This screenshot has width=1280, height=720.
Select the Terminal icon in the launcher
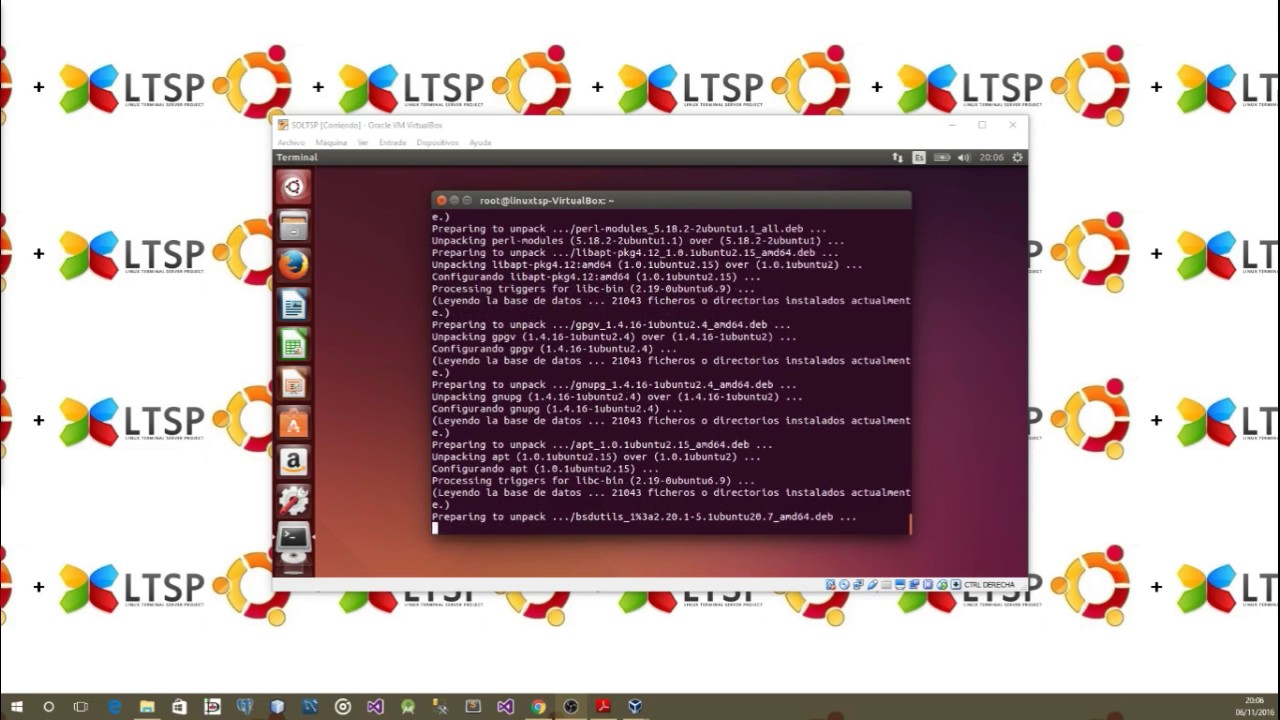pyautogui.click(x=293, y=538)
